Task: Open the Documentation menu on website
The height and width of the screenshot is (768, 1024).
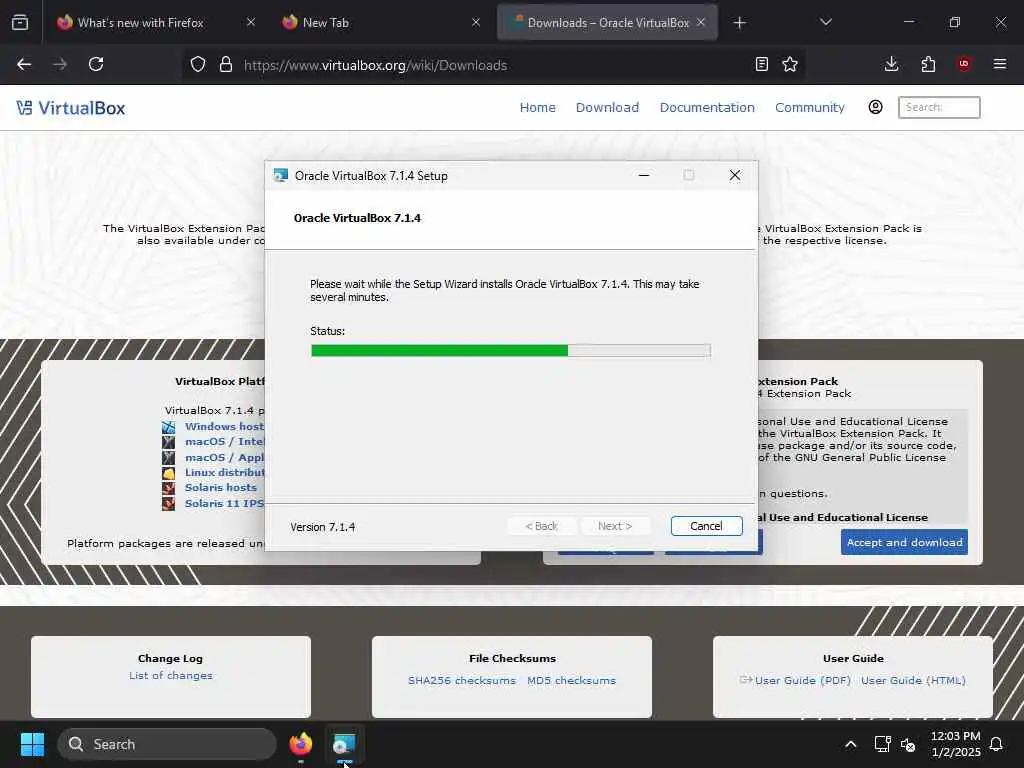Action: 707,107
